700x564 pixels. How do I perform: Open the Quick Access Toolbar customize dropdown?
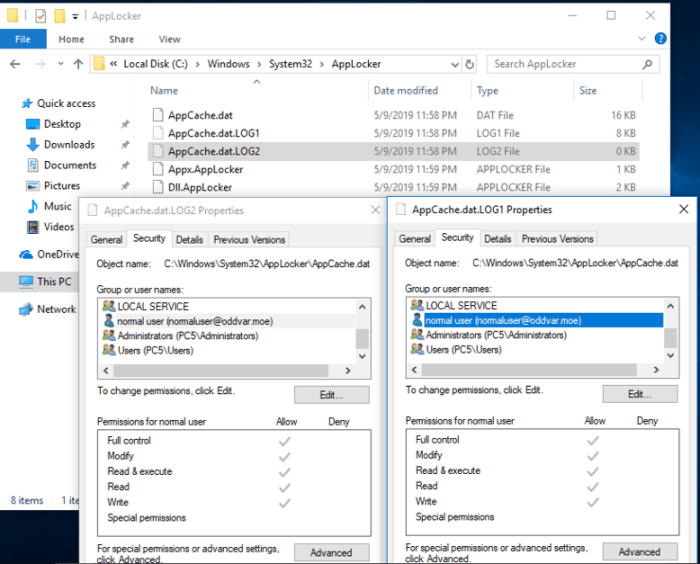pyautogui.click(x=75, y=16)
